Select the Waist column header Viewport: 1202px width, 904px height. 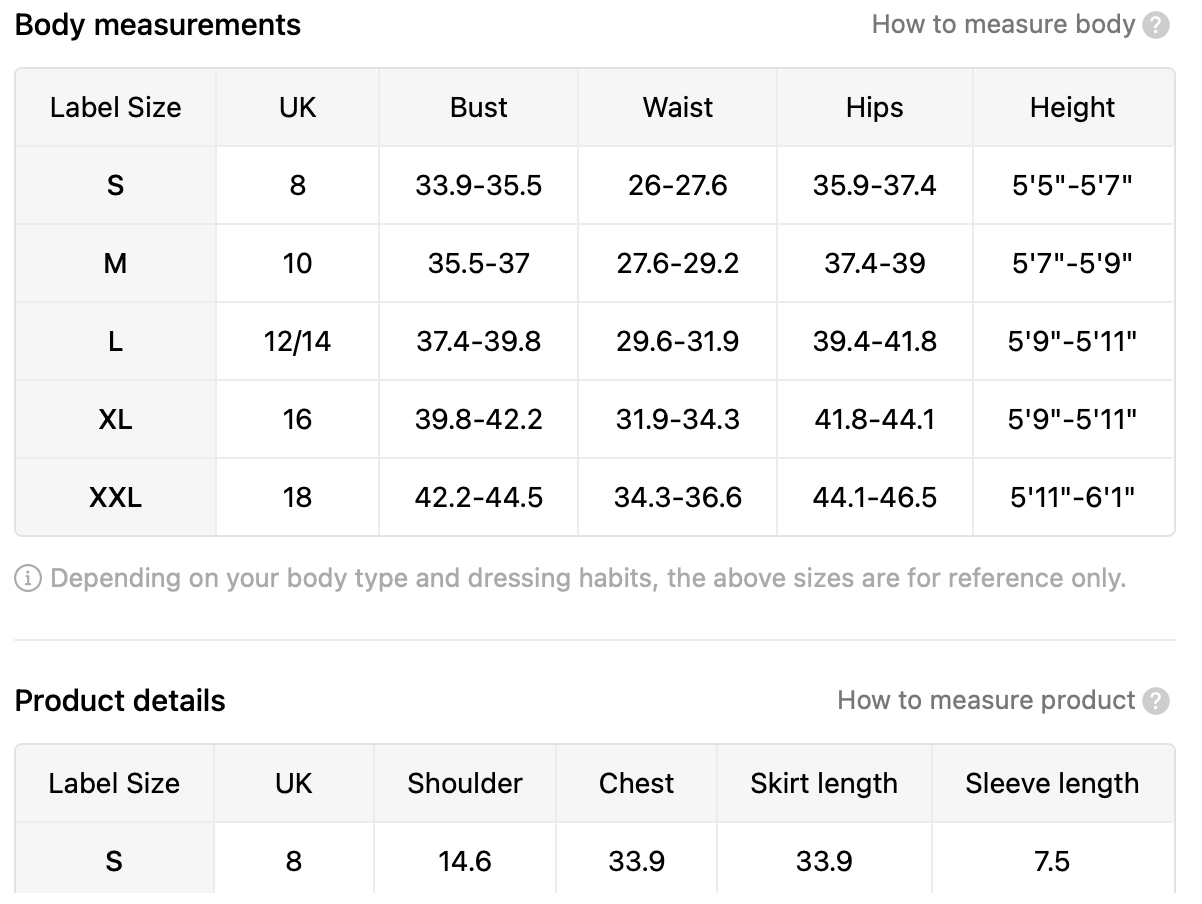tap(678, 108)
